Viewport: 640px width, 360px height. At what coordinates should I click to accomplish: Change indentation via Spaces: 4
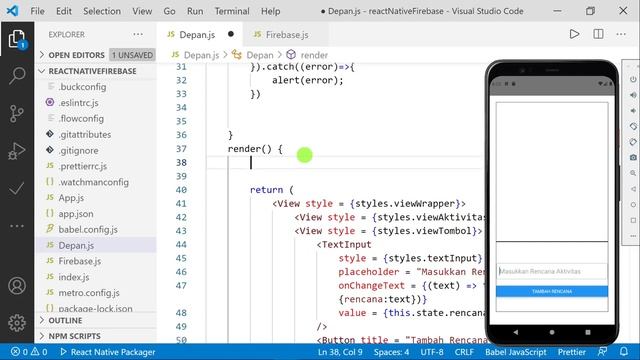click(x=391, y=352)
